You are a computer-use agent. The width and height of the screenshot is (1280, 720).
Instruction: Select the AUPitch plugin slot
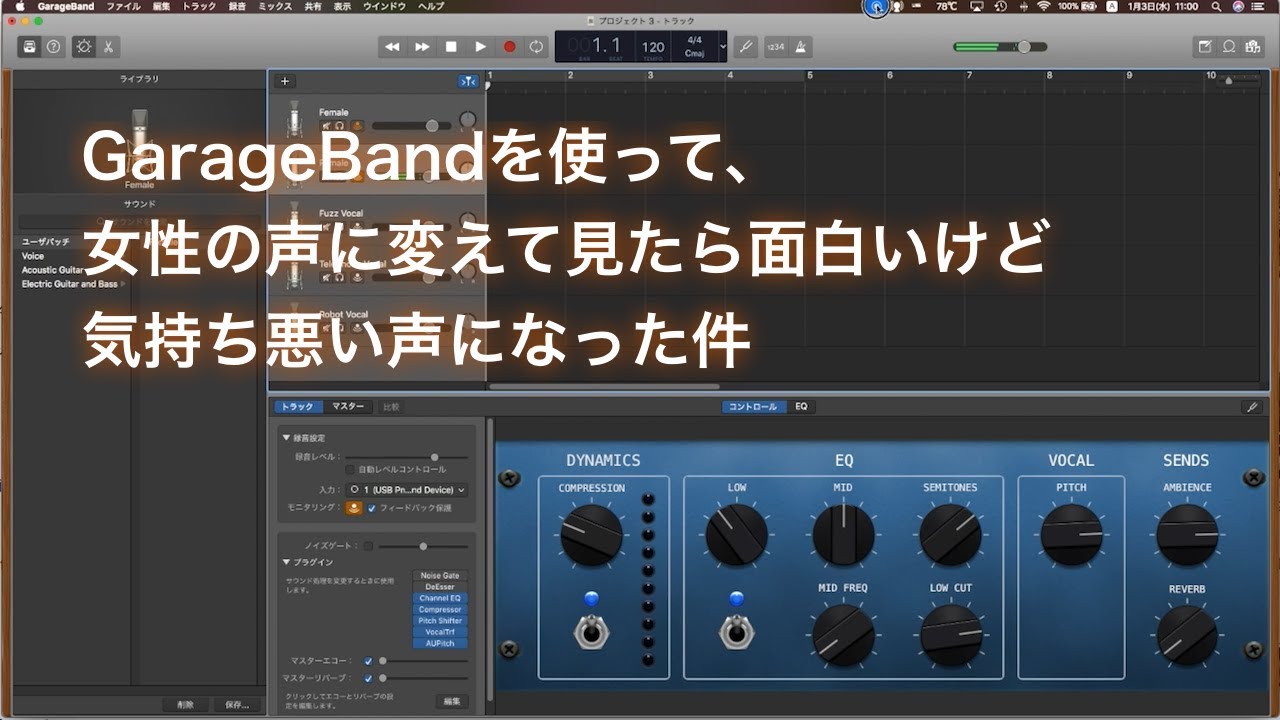[x=440, y=643]
